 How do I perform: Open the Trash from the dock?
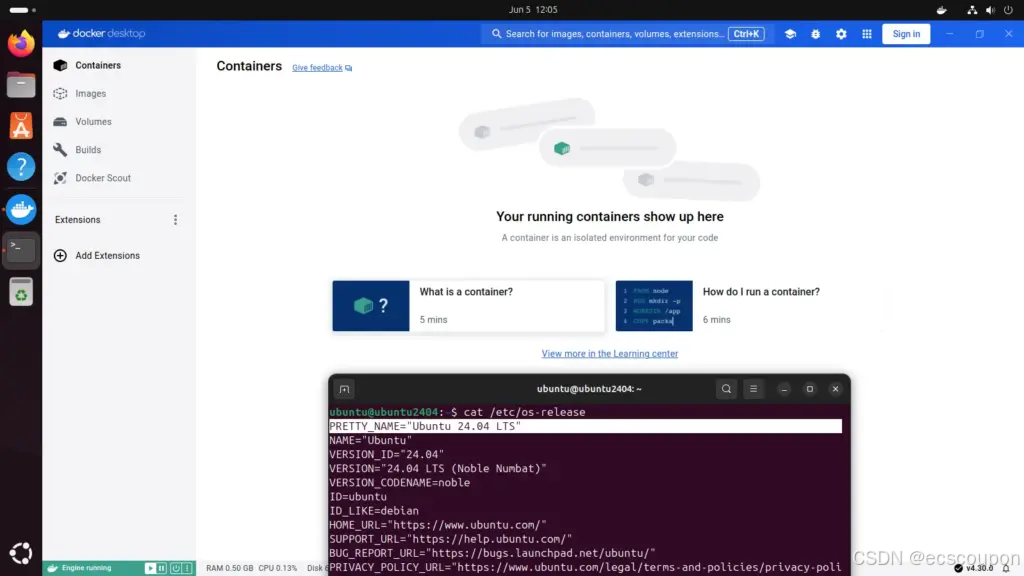tap(21, 292)
